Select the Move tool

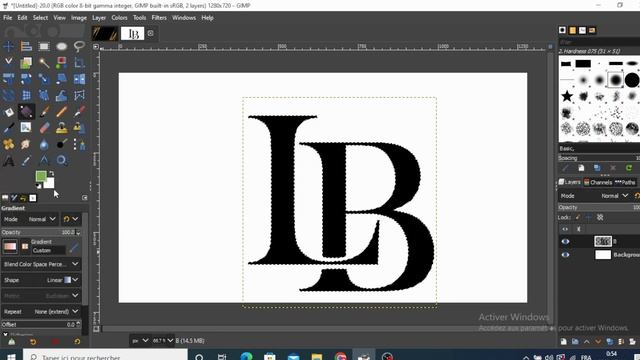[x=8, y=46]
